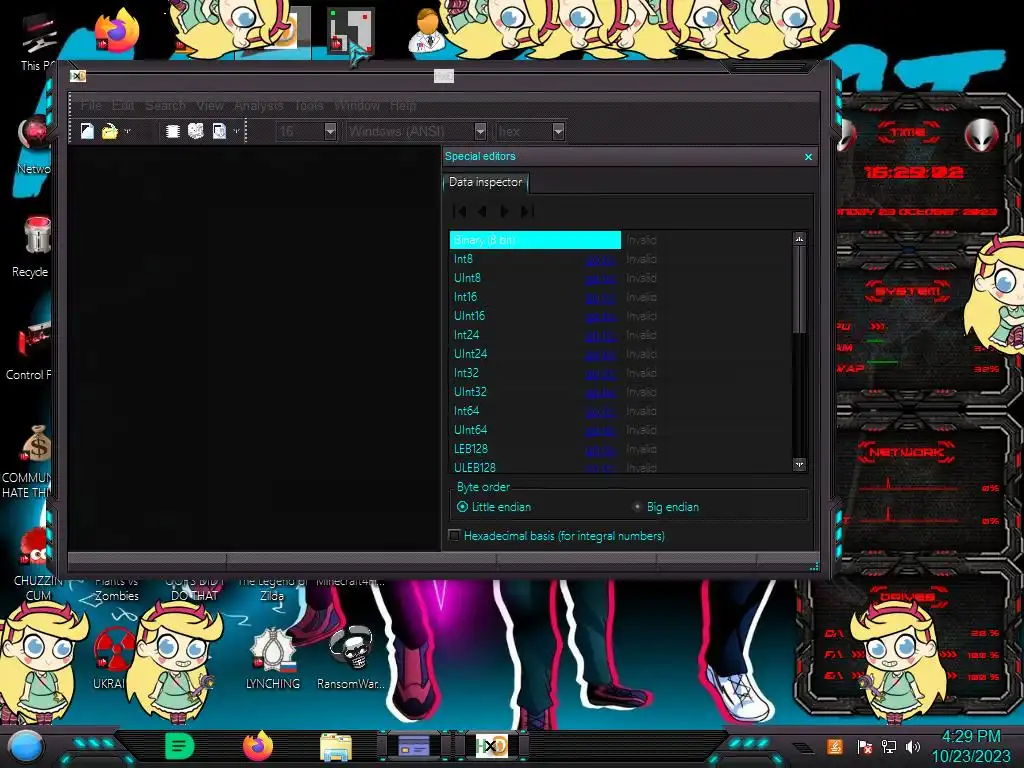1024x768 pixels.
Task: Click the Open RAM memory chip icon
Action: coord(172,131)
